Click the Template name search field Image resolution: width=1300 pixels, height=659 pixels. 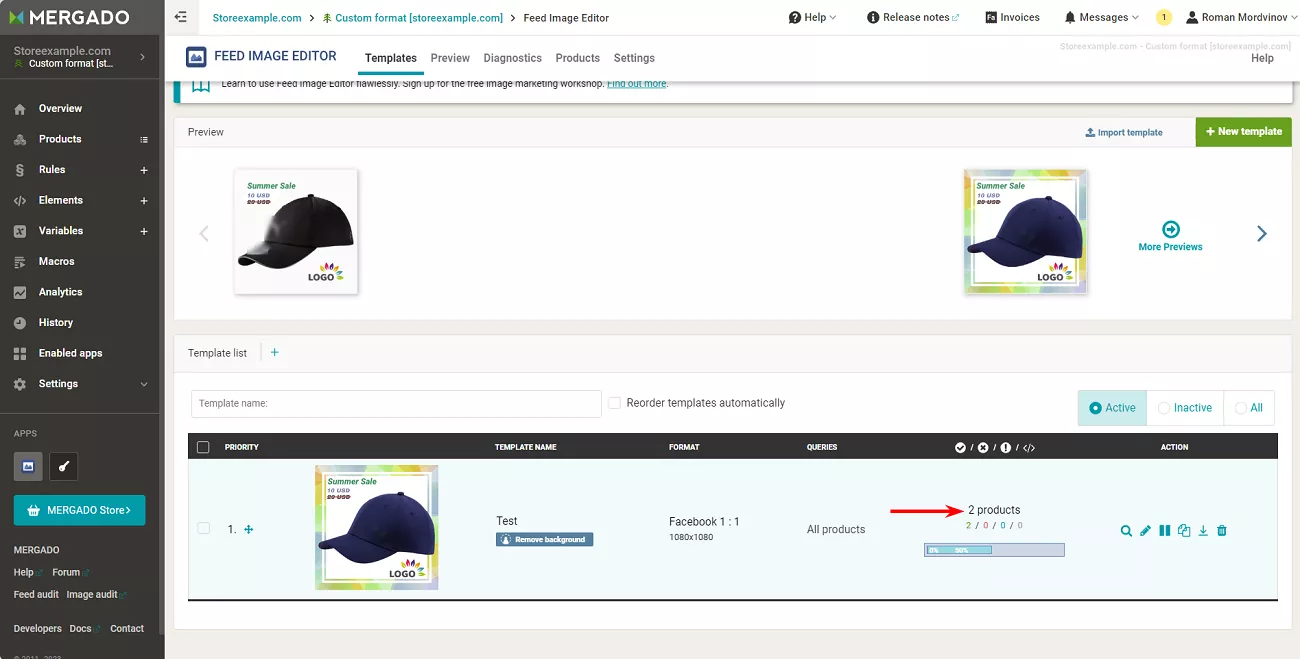point(396,404)
